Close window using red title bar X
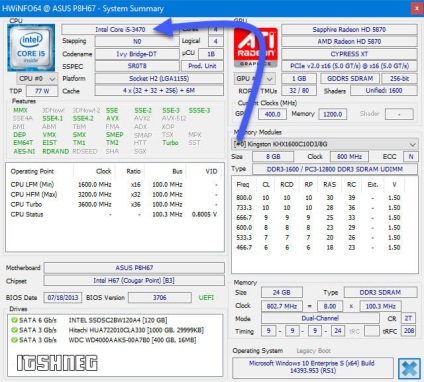Screen dimensions: 424x382 tap(417, 8)
